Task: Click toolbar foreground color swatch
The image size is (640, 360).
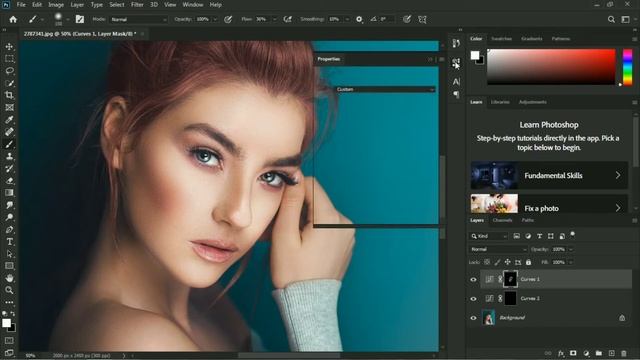Action: click(x=7, y=323)
